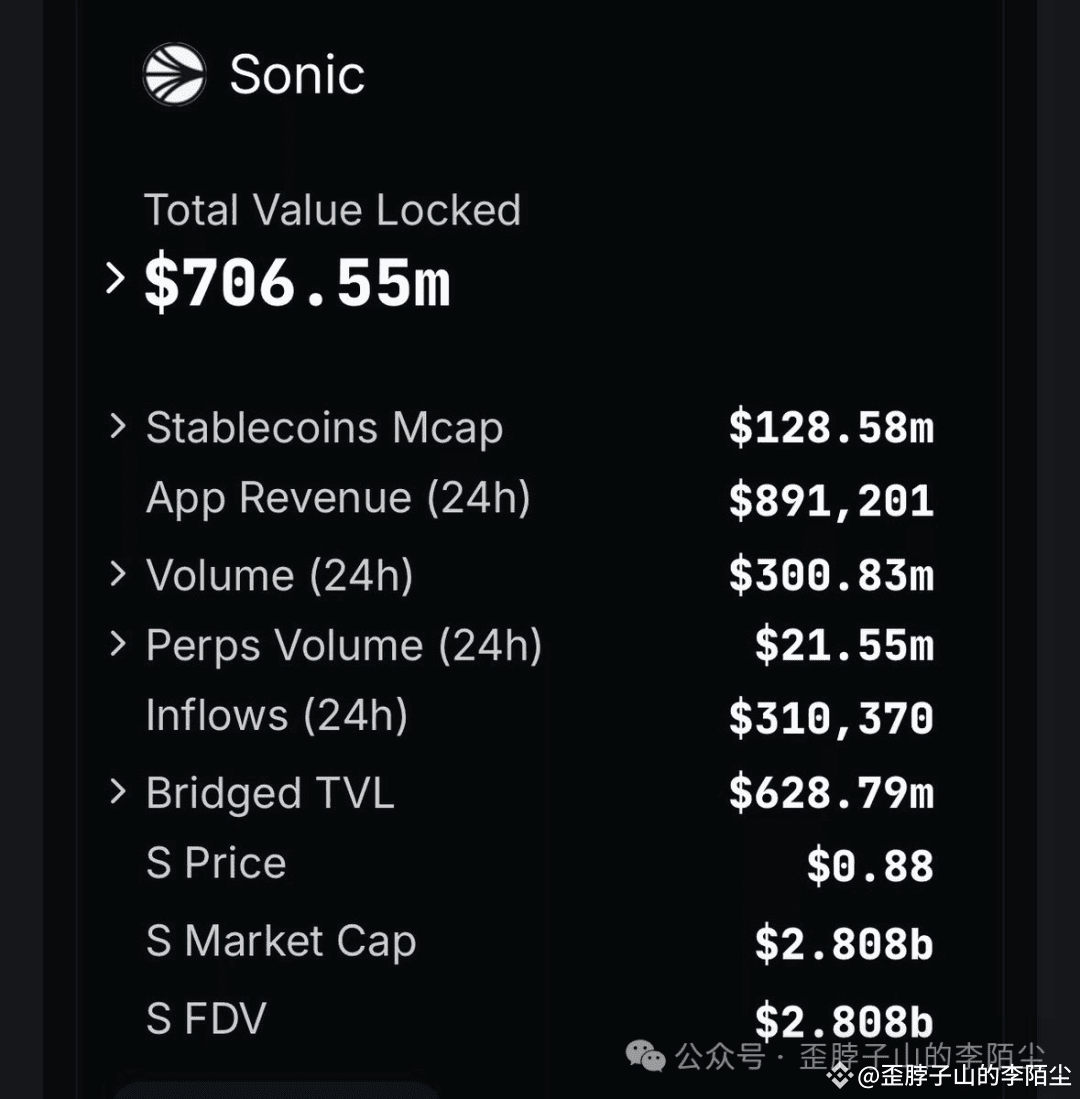Screen dimensions: 1080x1099
Task: Click the Inflows (24h) label
Action: (277, 716)
